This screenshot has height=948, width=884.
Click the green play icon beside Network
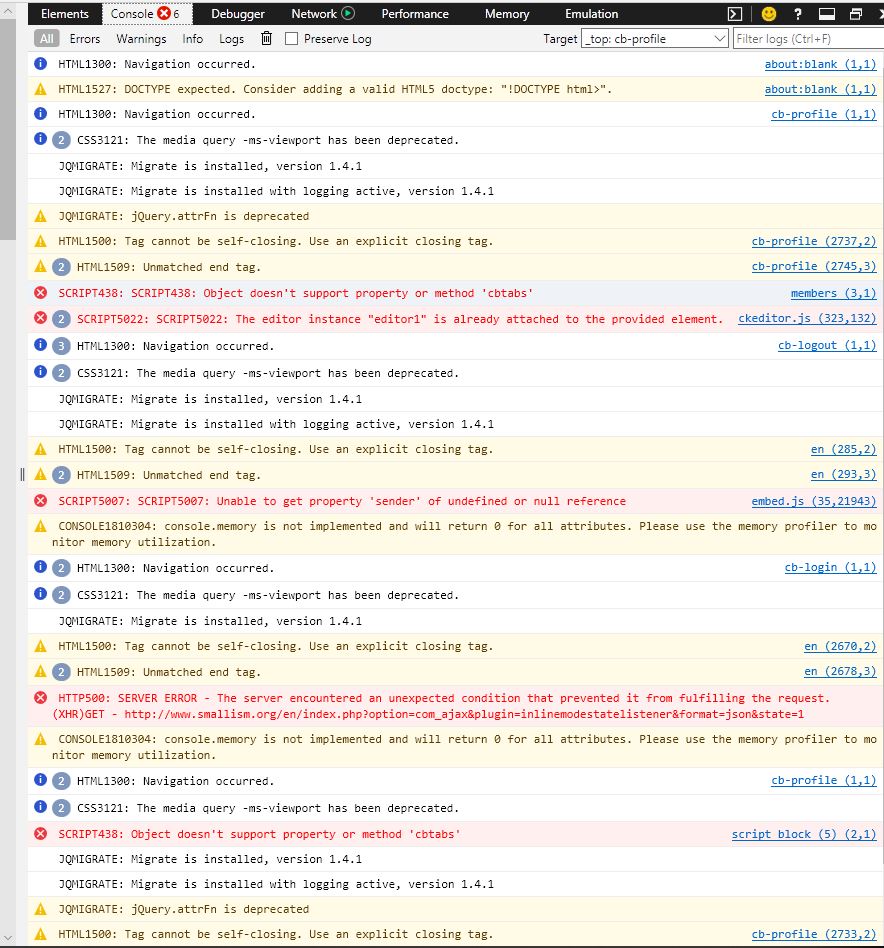pos(348,13)
